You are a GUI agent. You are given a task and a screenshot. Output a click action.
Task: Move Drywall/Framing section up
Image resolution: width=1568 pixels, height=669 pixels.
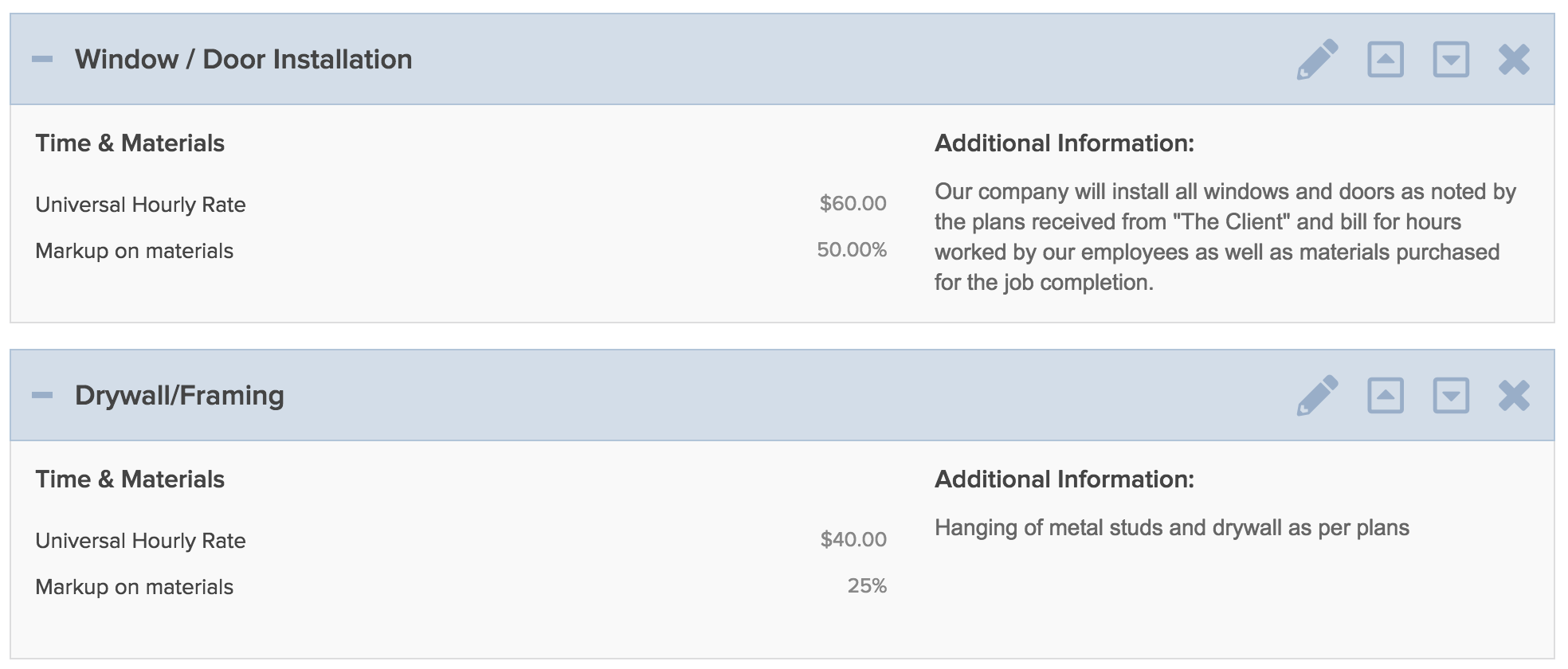pyautogui.click(x=1386, y=396)
